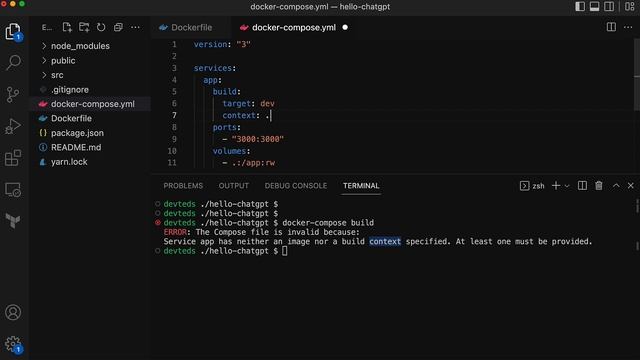Screen dimensions: 640x360
Task: Close the terminal panel
Action: (631, 186)
